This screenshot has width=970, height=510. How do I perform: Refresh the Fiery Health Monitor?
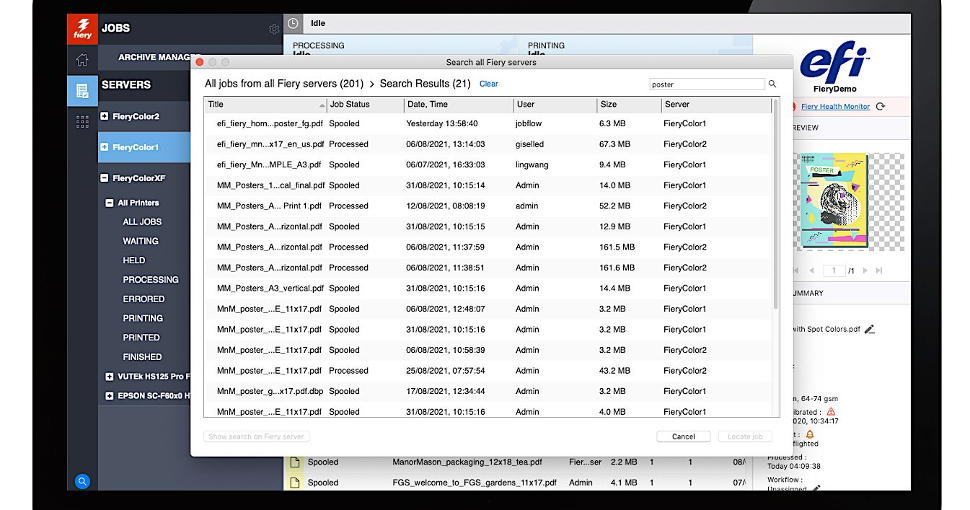(x=880, y=106)
